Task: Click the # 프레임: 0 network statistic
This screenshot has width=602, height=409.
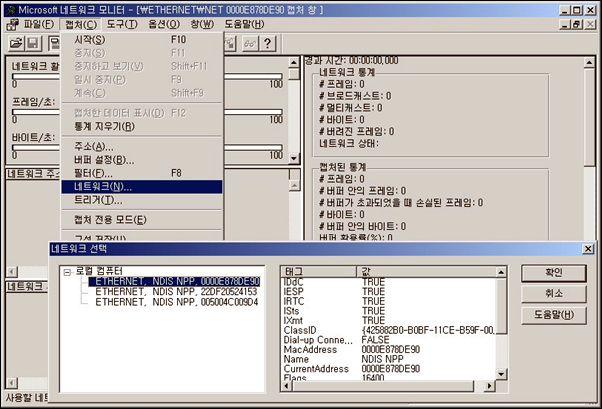Action: pos(342,84)
